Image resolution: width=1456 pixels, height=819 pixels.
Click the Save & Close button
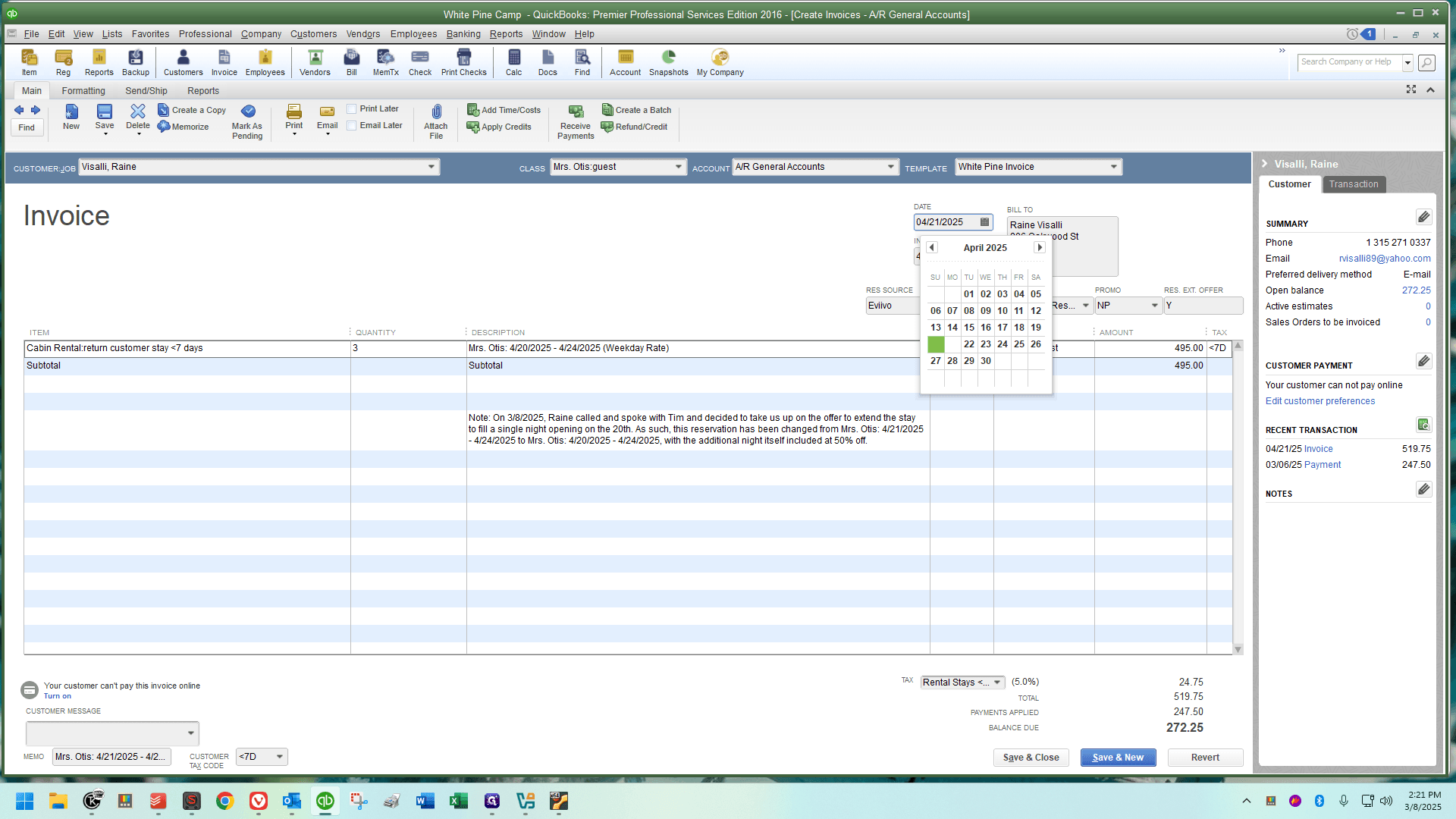coord(1031,758)
